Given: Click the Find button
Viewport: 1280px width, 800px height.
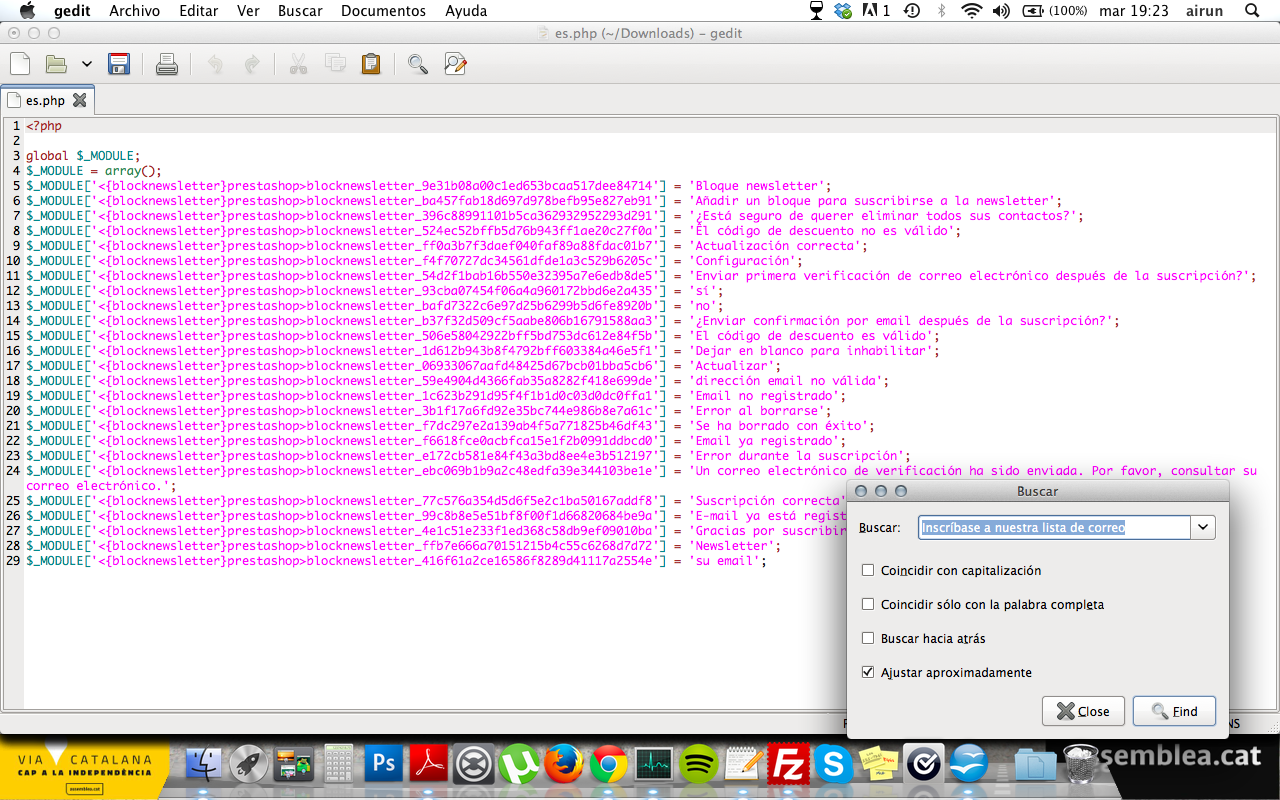Looking at the screenshot, I should click(1174, 711).
